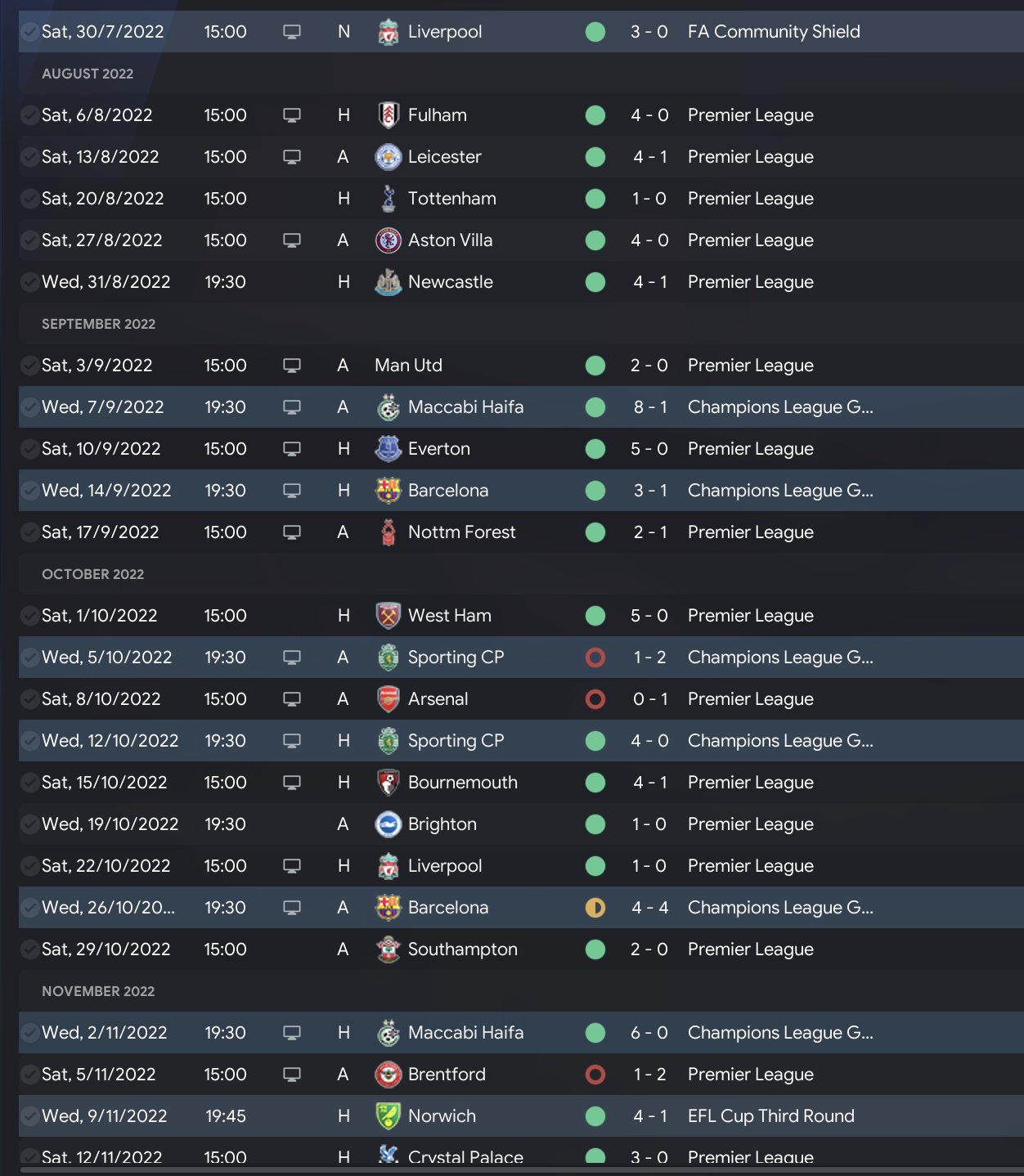Click red loss indicator for Sporting CP away
1024x1176 pixels.
click(x=595, y=658)
